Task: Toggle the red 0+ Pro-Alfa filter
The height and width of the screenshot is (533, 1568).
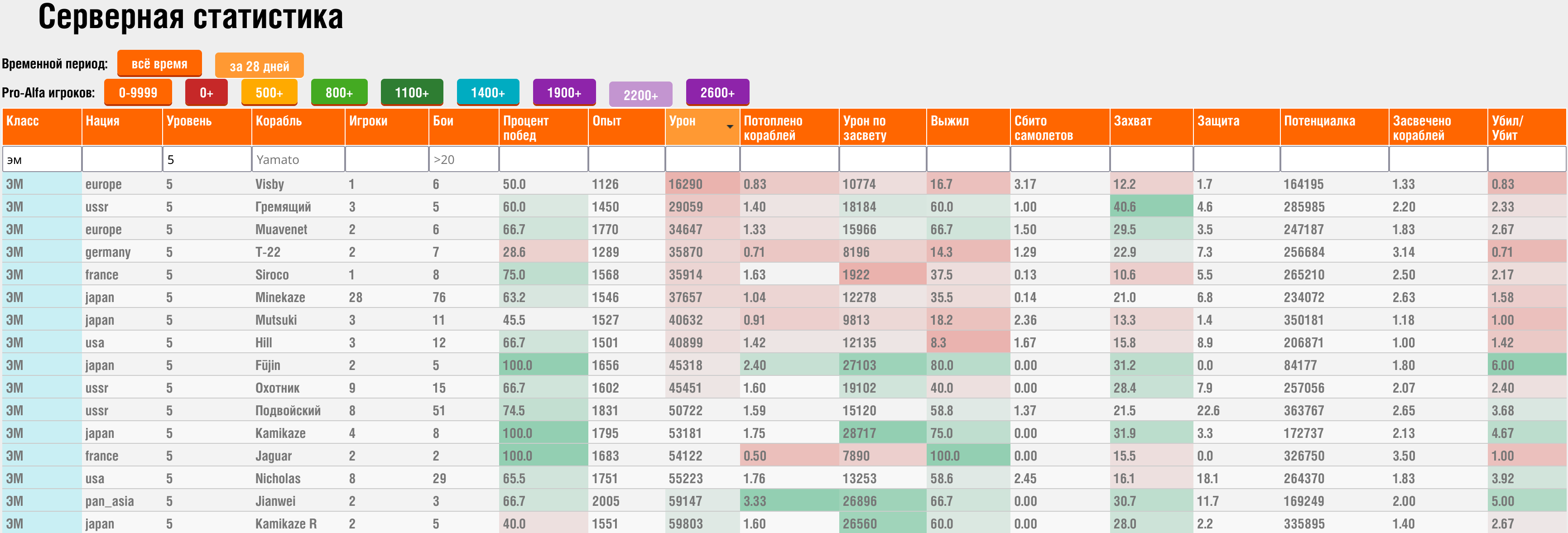Action: coord(207,92)
